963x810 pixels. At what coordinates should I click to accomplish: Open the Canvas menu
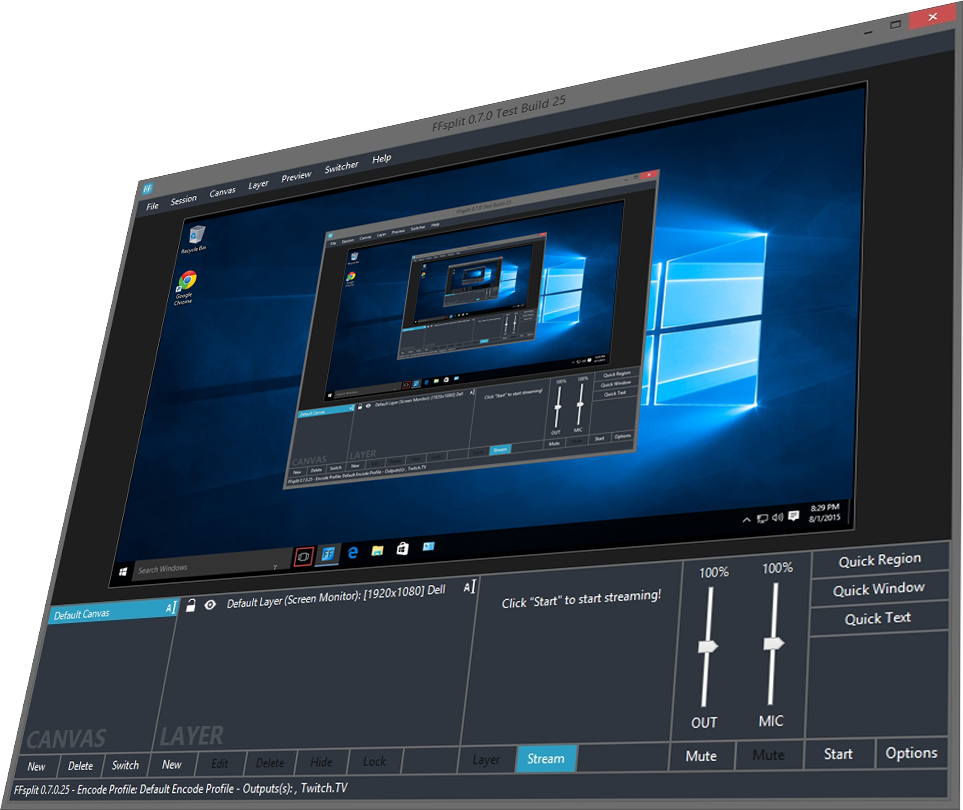[222, 192]
